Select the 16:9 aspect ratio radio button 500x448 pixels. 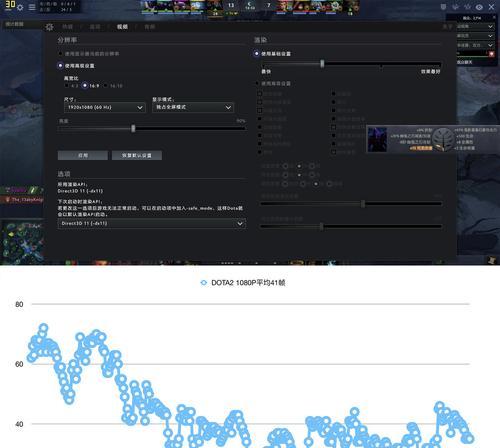pyautogui.click(x=85, y=86)
